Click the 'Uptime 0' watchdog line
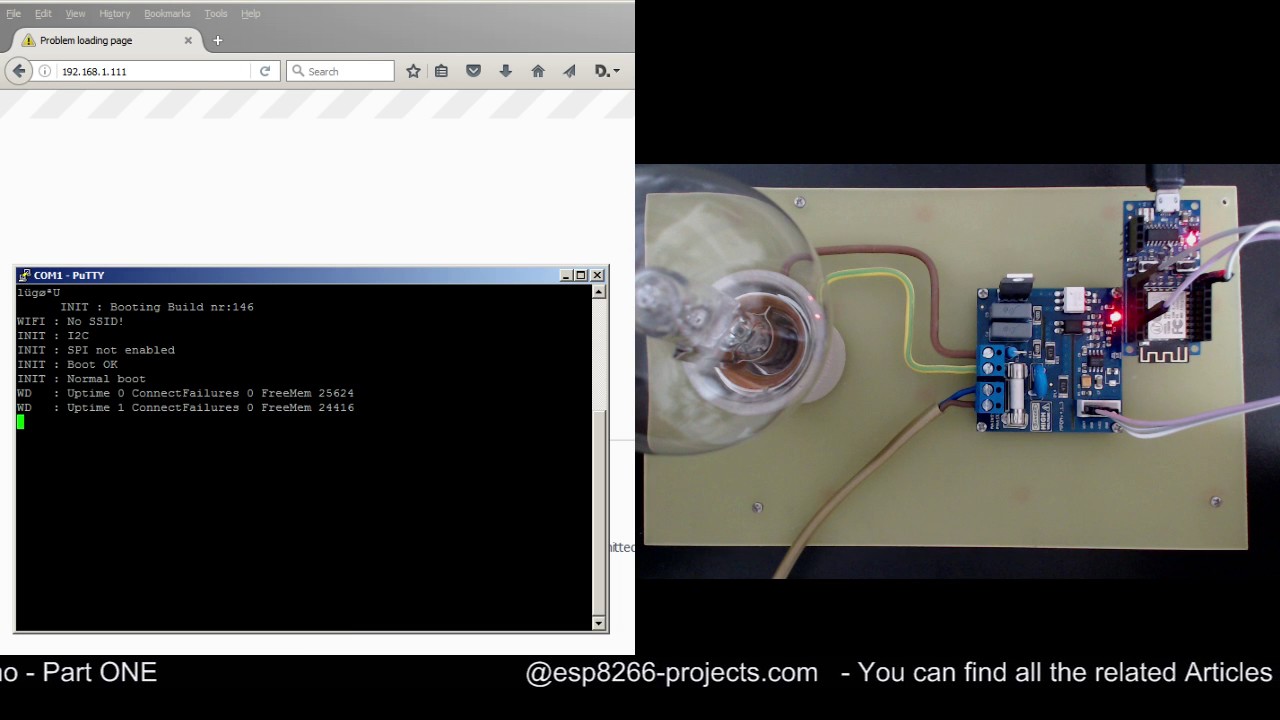1280x720 pixels. 185,393
